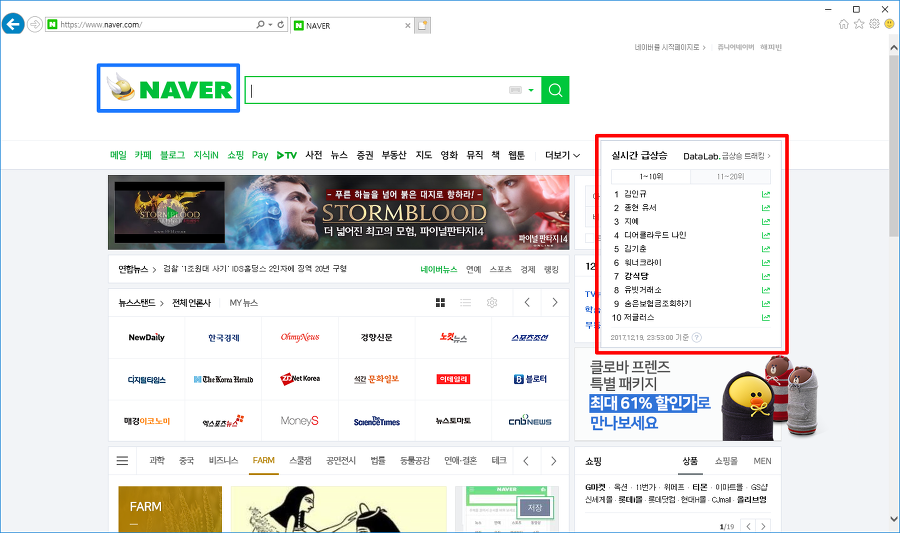The width and height of the screenshot is (900, 533).
Task: Click the 연합뉴스 headline about IDS홀딩스
Action: pos(255,269)
